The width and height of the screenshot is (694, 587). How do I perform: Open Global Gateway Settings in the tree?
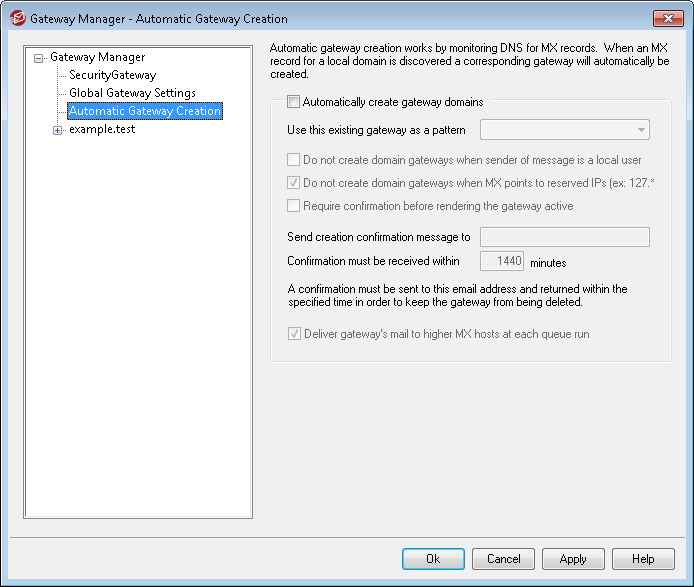(x=132, y=93)
